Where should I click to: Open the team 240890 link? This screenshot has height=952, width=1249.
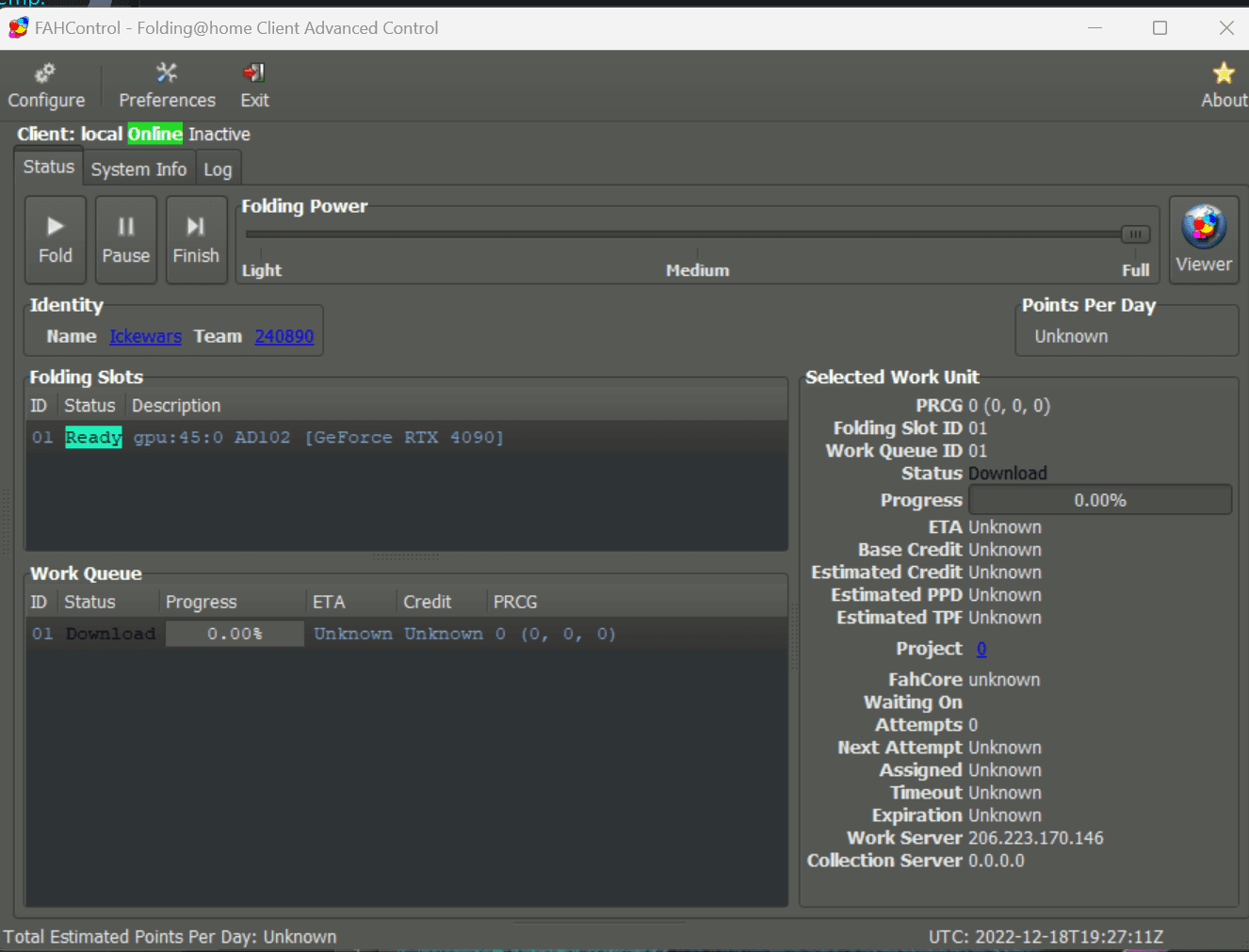284,336
